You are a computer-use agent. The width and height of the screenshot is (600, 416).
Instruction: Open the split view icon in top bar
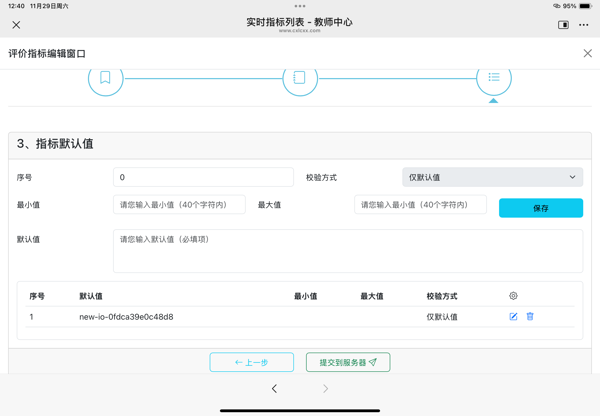pyautogui.click(x=563, y=25)
